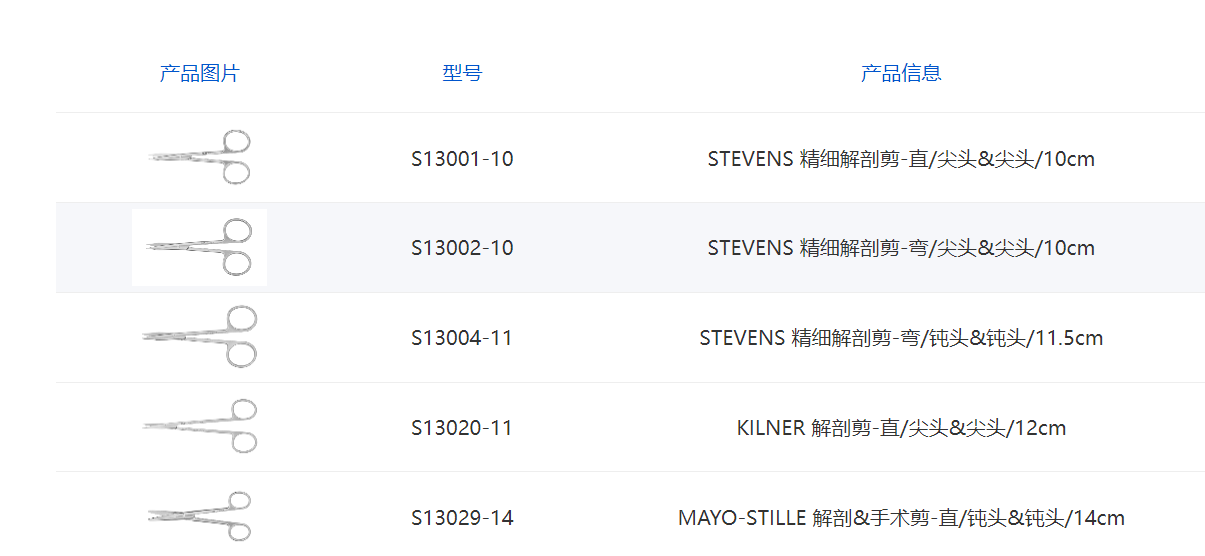Select the KILNER S13020-11 table row
Image resolution: width=1205 pixels, height=556 pixels.
pyautogui.click(x=630, y=427)
